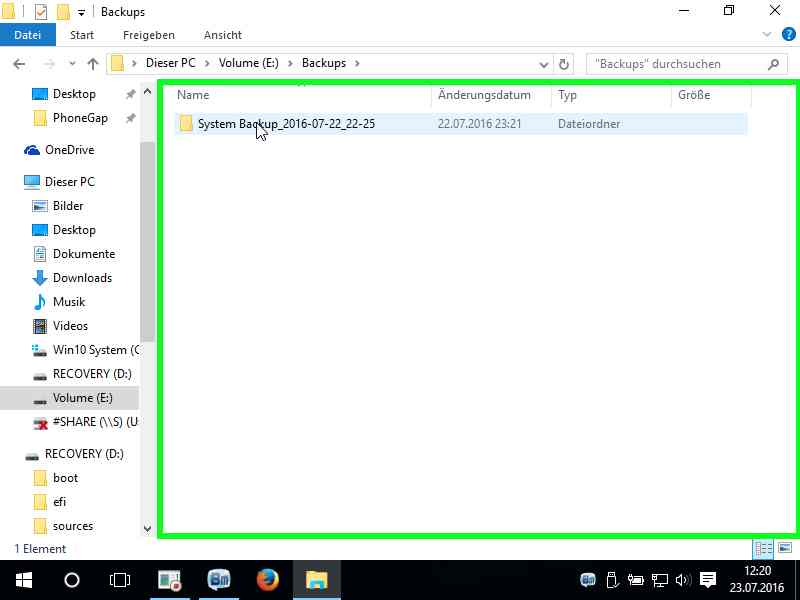
Task: Switch to the Start ribbon tab
Action: (x=82, y=35)
